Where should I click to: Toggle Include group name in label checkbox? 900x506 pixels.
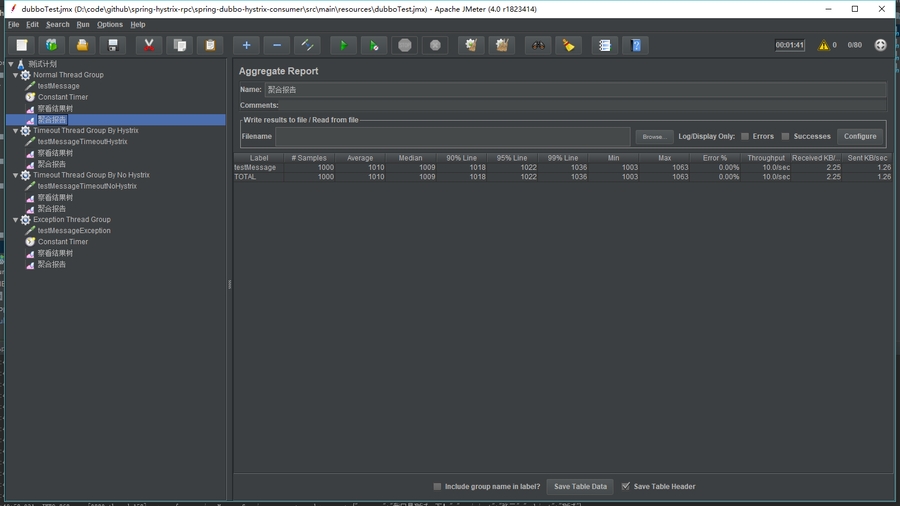click(437, 487)
